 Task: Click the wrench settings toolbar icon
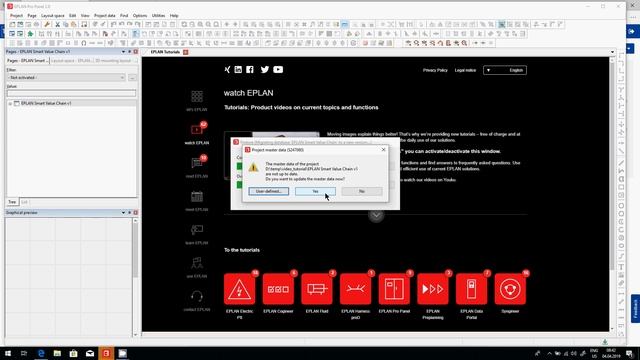click(47, 24)
